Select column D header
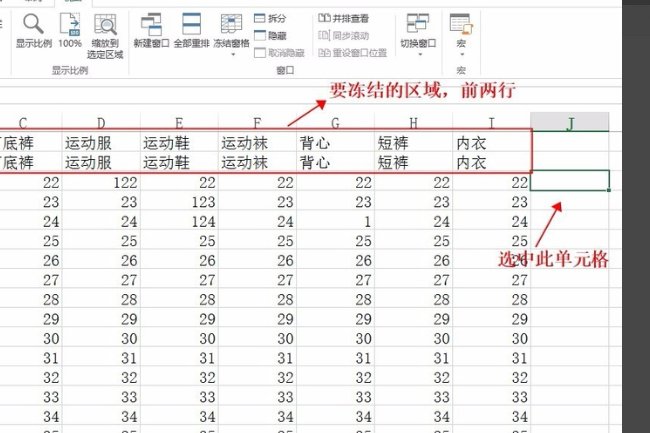The height and width of the screenshot is (433, 650). click(x=101, y=123)
